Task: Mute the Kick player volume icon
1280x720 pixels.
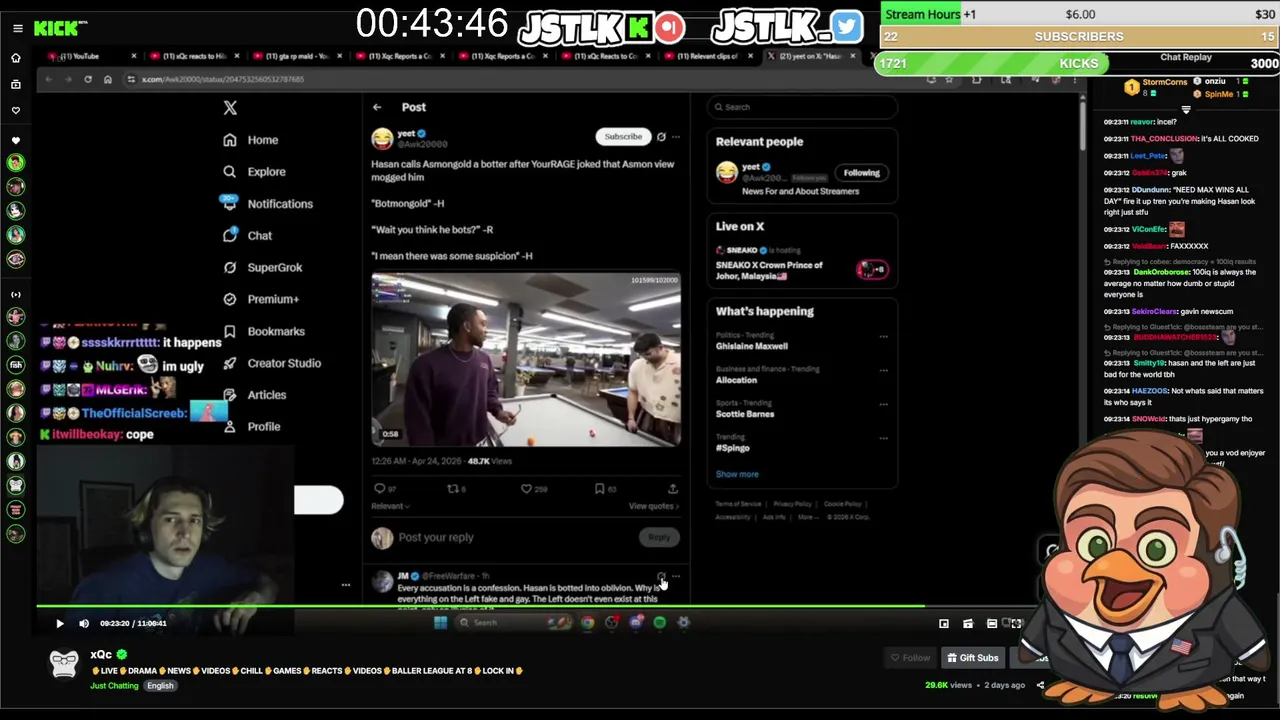Action: 84,624
